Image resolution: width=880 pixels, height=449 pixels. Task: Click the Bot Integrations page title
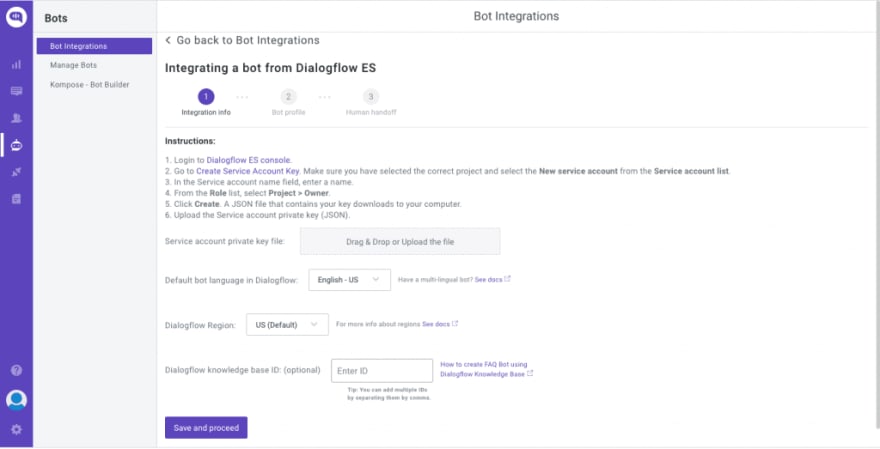point(516,16)
